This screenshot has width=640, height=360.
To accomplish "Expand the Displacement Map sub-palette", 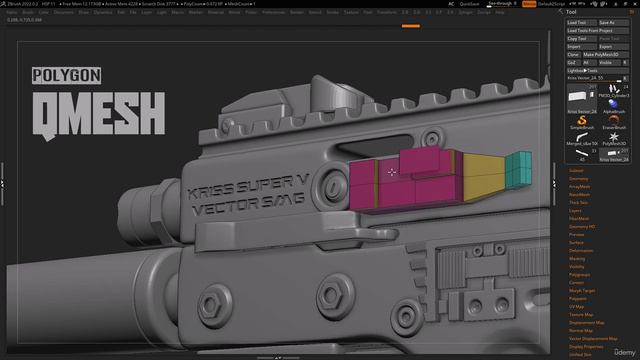I will tap(587, 322).
